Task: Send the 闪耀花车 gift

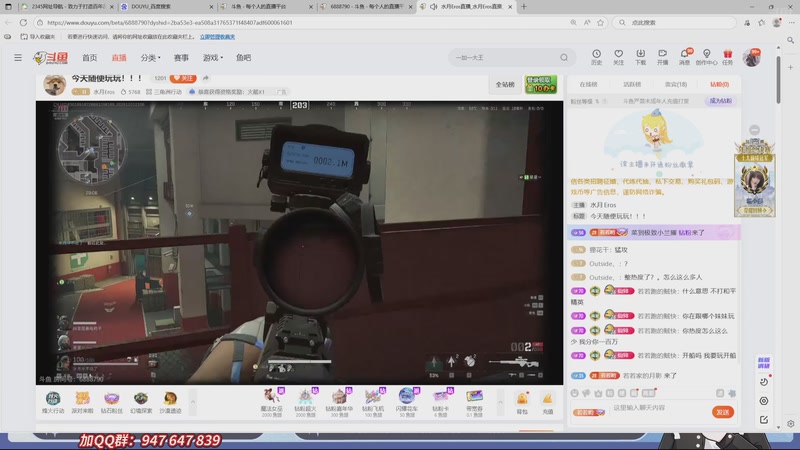Action: click(407, 402)
